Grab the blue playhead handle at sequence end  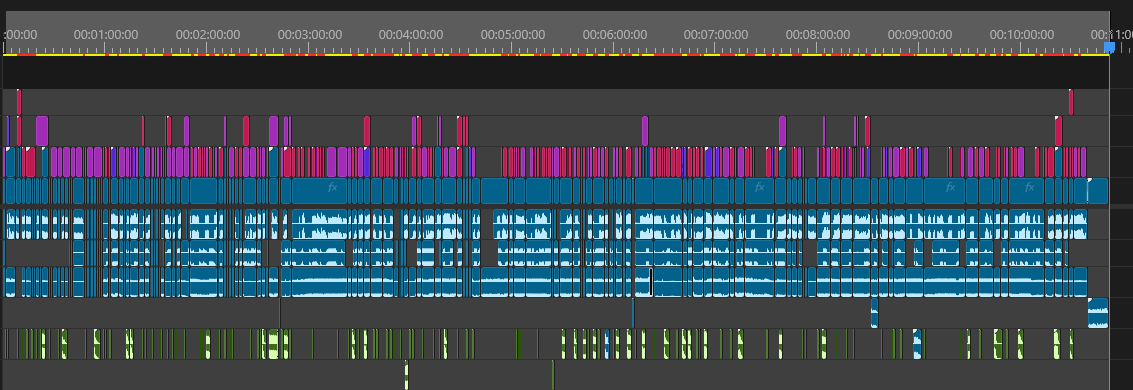pos(1109,47)
